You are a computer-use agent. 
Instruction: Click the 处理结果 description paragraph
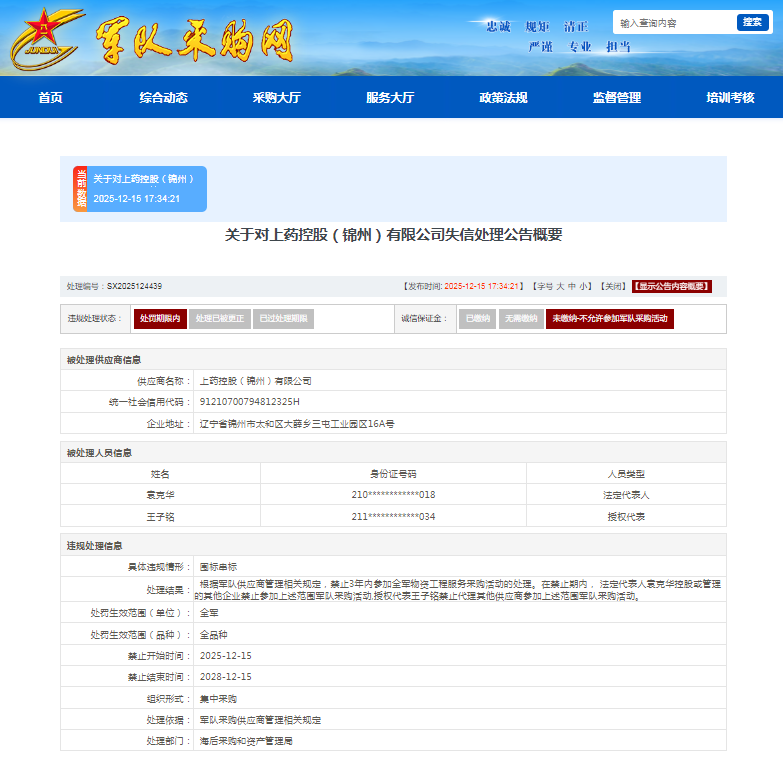click(x=457, y=590)
